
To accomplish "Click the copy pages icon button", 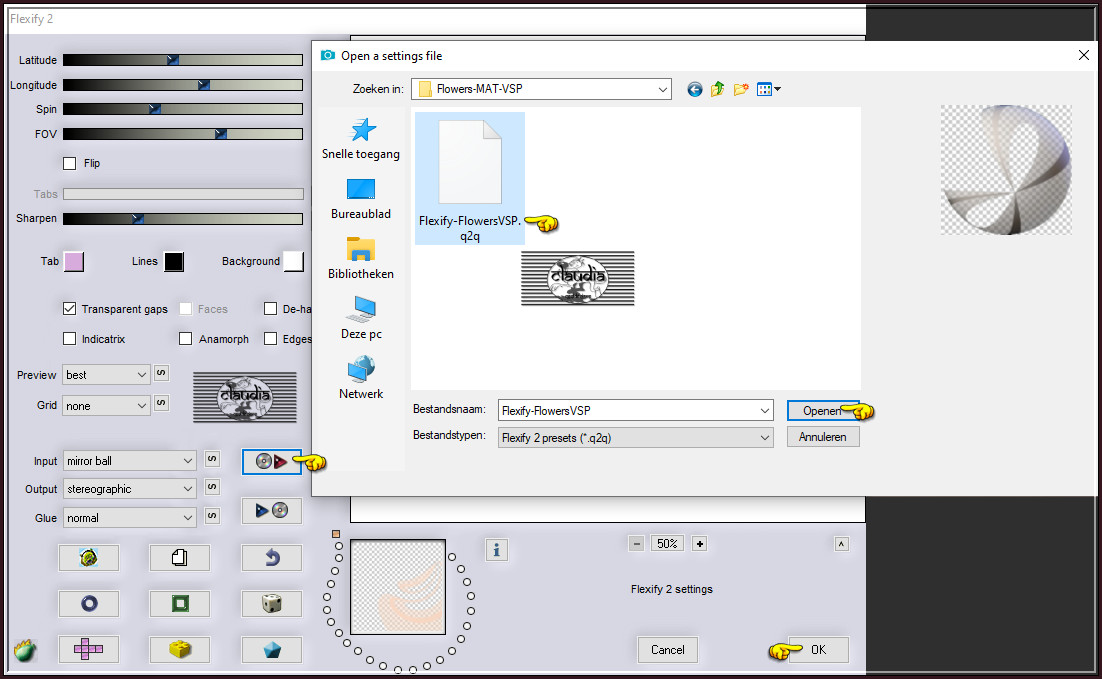I will tap(180, 558).
